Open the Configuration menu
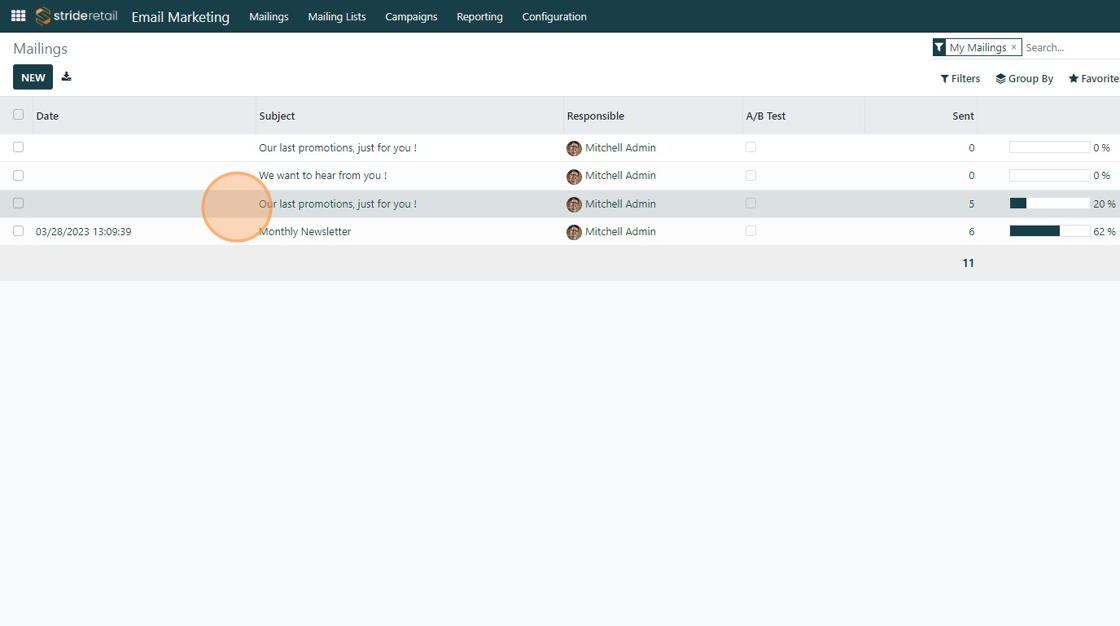 [554, 16]
